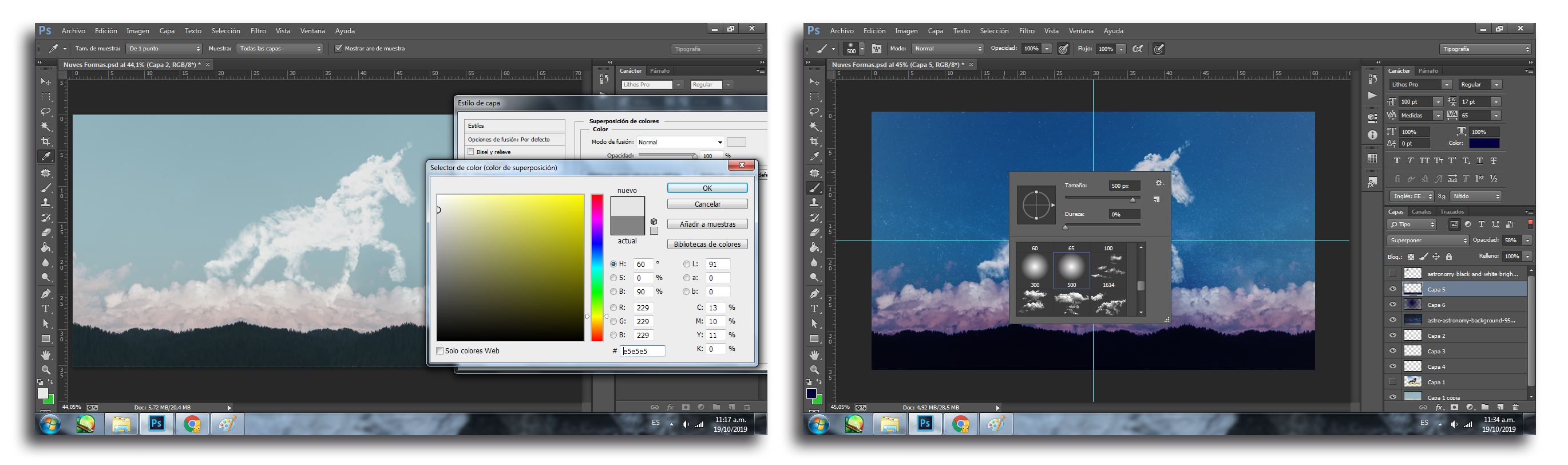Open the gear menu in brush preset popup
Image resolution: width=1568 pixels, height=465 pixels.
(x=1159, y=183)
